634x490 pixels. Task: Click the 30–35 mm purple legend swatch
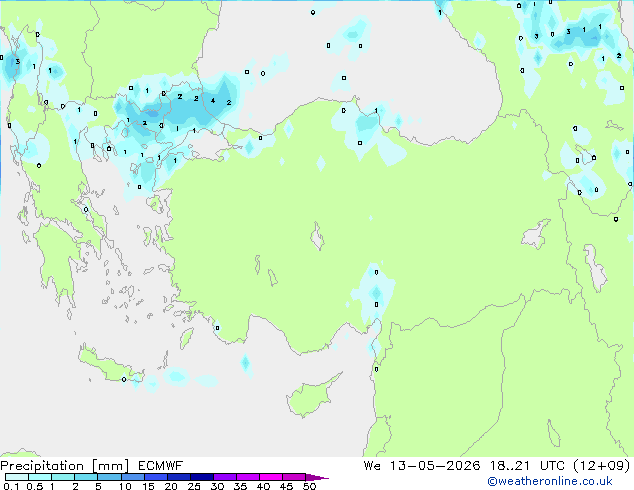point(224,477)
